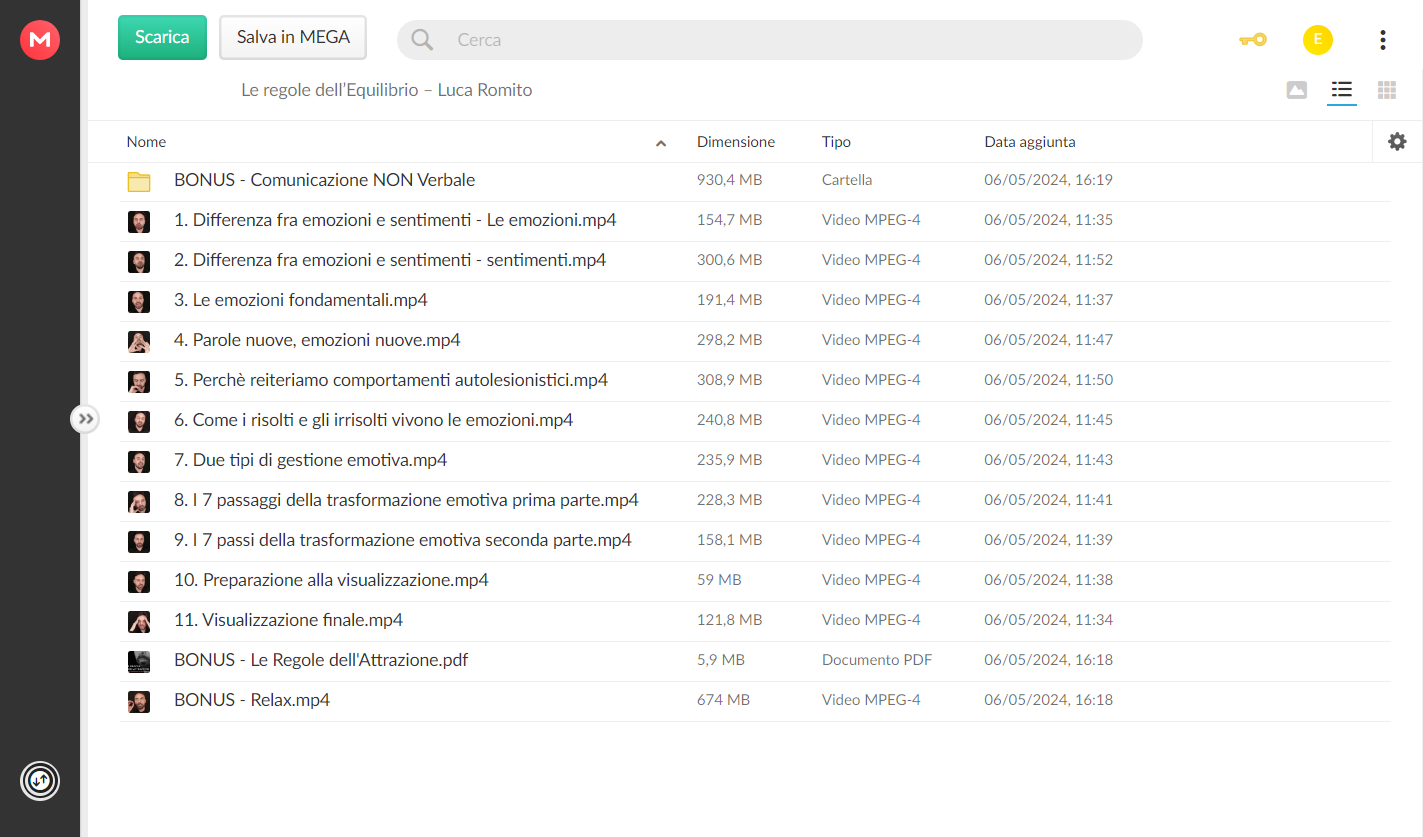Sort by the Dimensione column header
1423x837 pixels.
[736, 142]
